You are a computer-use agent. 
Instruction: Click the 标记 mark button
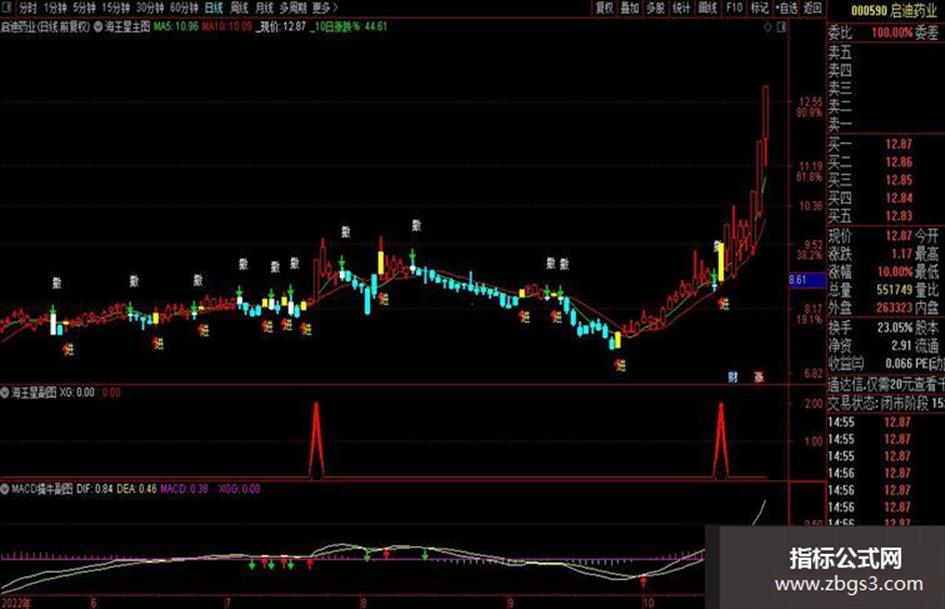pyautogui.click(x=759, y=8)
